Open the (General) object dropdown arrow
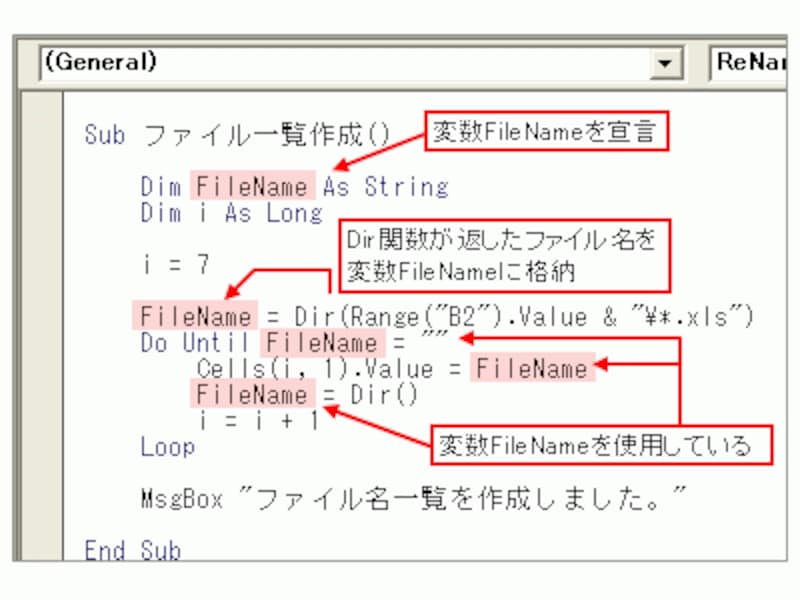 click(665, 63)
